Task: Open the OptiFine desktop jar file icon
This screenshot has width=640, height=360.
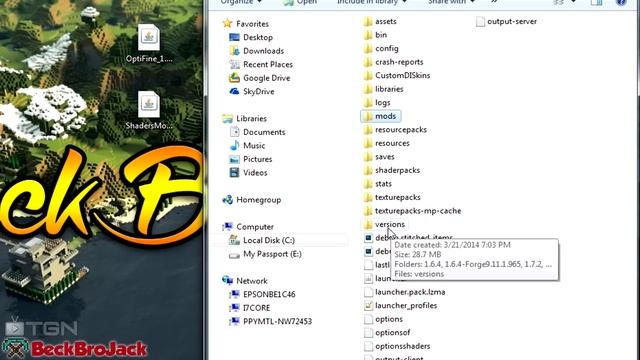Action: 149,44
